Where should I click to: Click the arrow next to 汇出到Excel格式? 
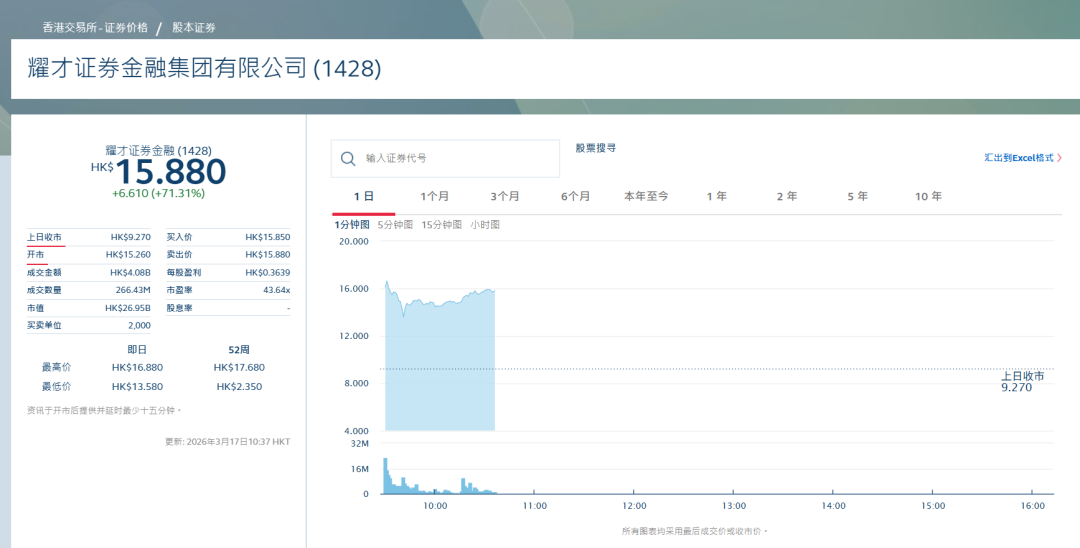[x=1059, y=158]
